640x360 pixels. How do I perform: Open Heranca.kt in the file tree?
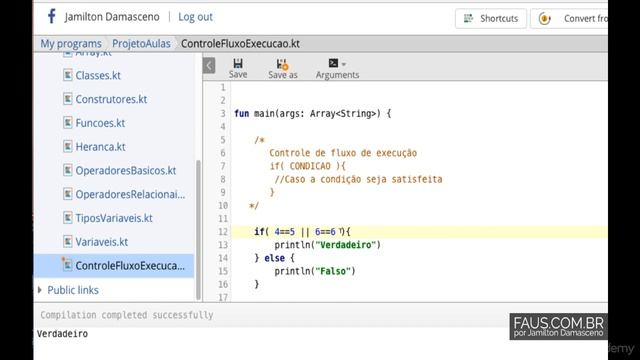click(x=100, y=147)
